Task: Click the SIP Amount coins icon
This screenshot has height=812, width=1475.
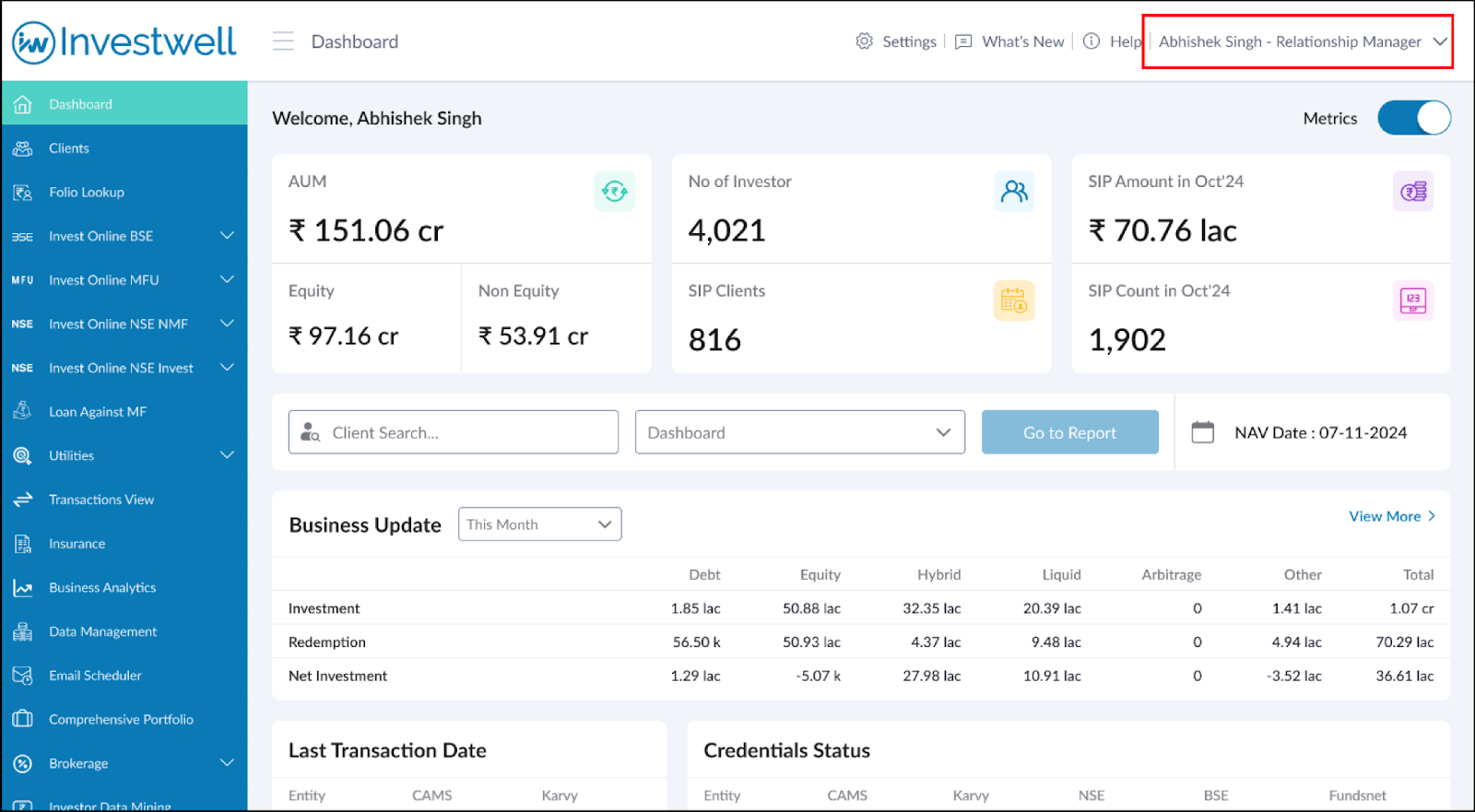Action: [1413, 191]
